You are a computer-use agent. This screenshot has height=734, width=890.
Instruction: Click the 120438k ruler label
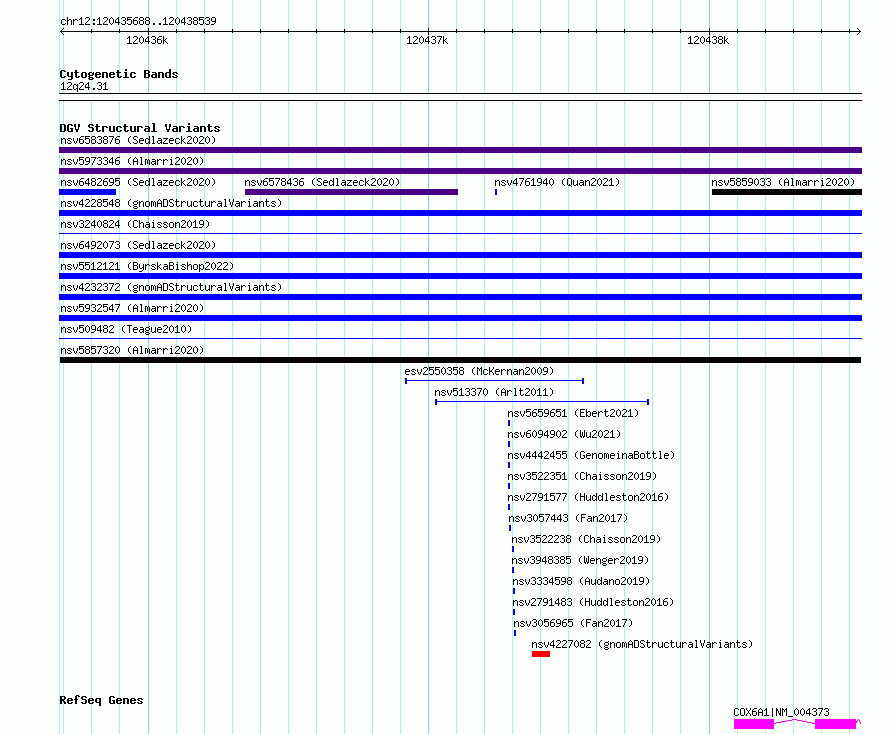click(x=708, y=40)
